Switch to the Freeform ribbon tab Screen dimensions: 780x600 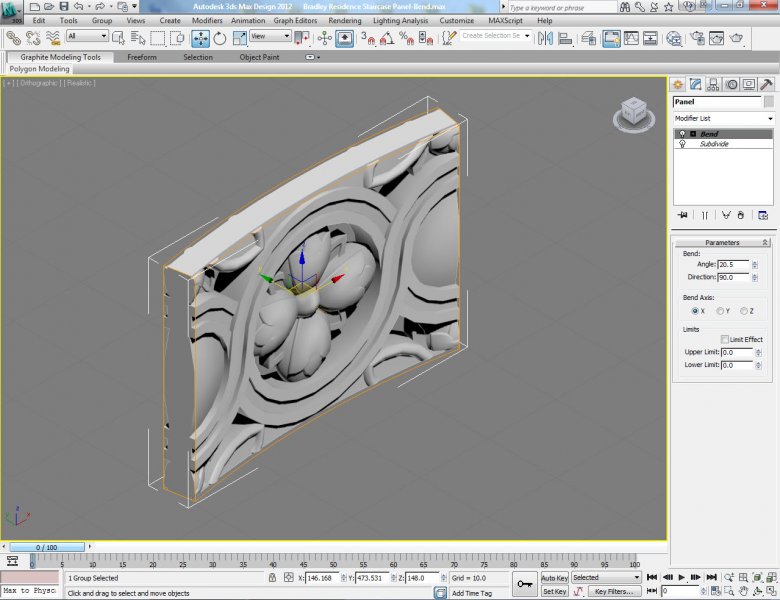142,57
